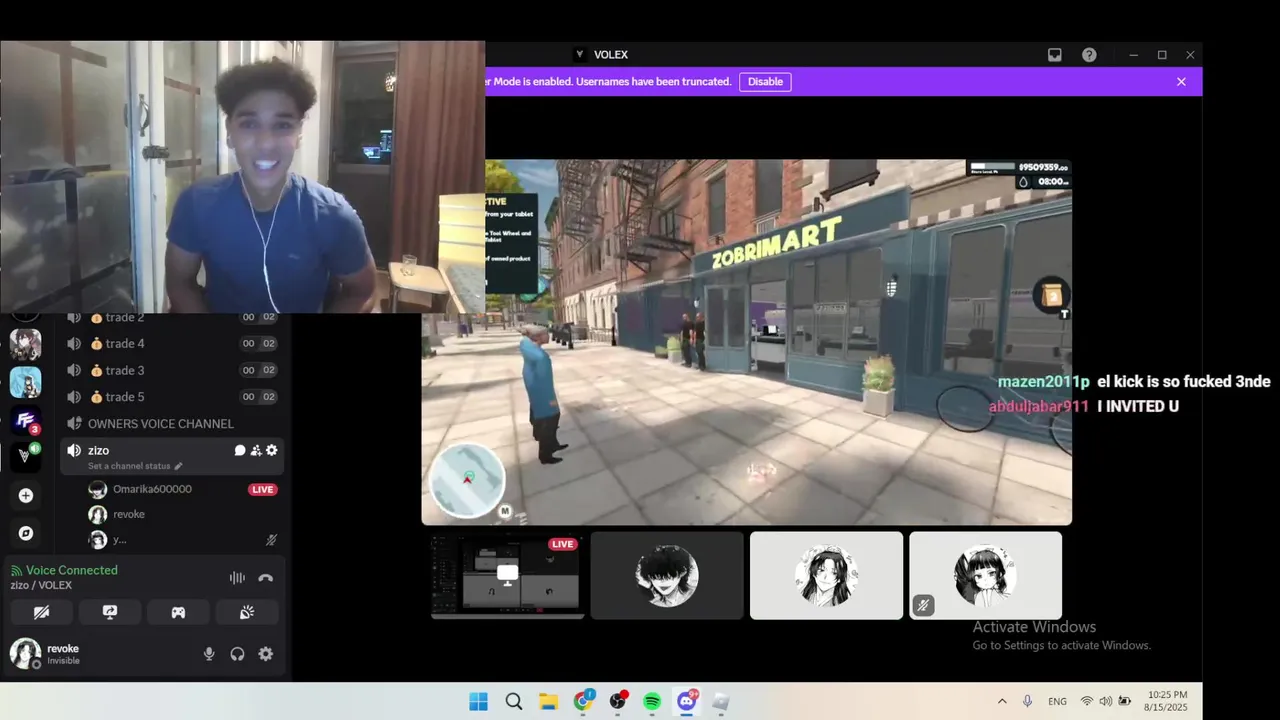This screenshot has width=1280, height=720.
Task: Open Spotify from the taskbar
Action: (x=652, y=702)
